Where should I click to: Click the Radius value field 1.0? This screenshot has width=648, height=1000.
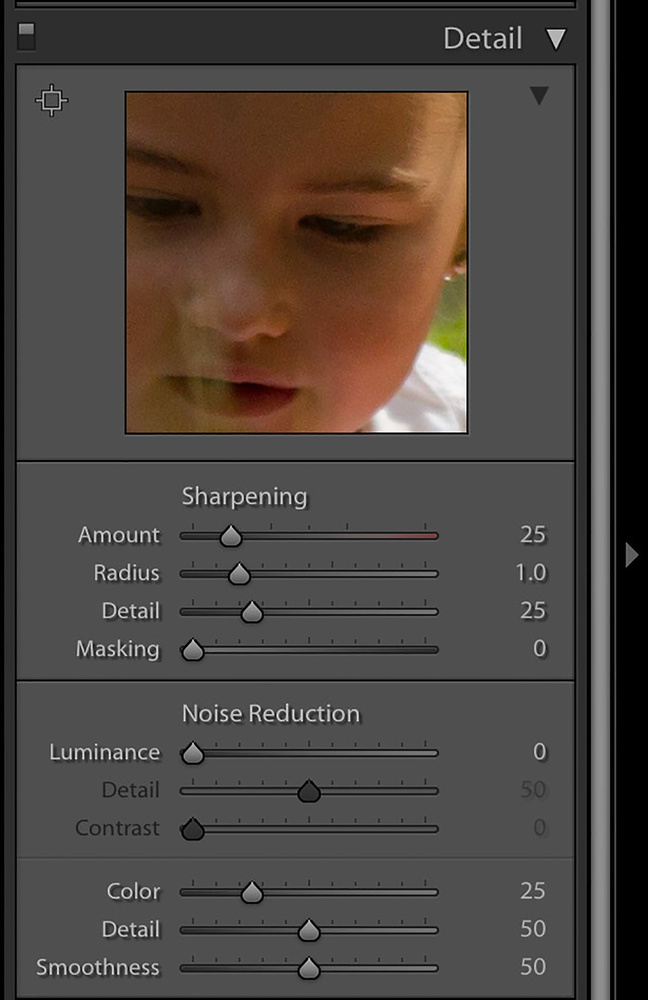point(531,573)
